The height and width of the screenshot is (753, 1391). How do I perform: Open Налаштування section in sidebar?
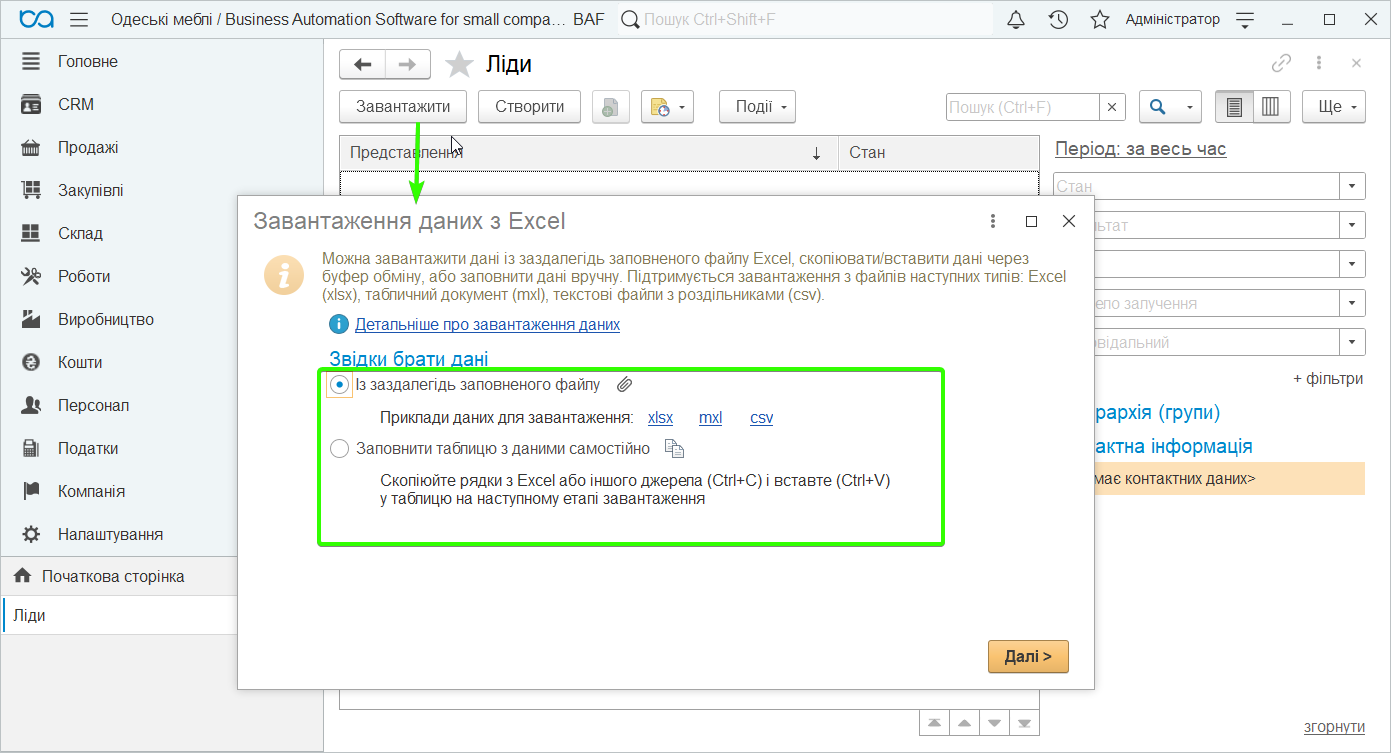pos(110,535)
